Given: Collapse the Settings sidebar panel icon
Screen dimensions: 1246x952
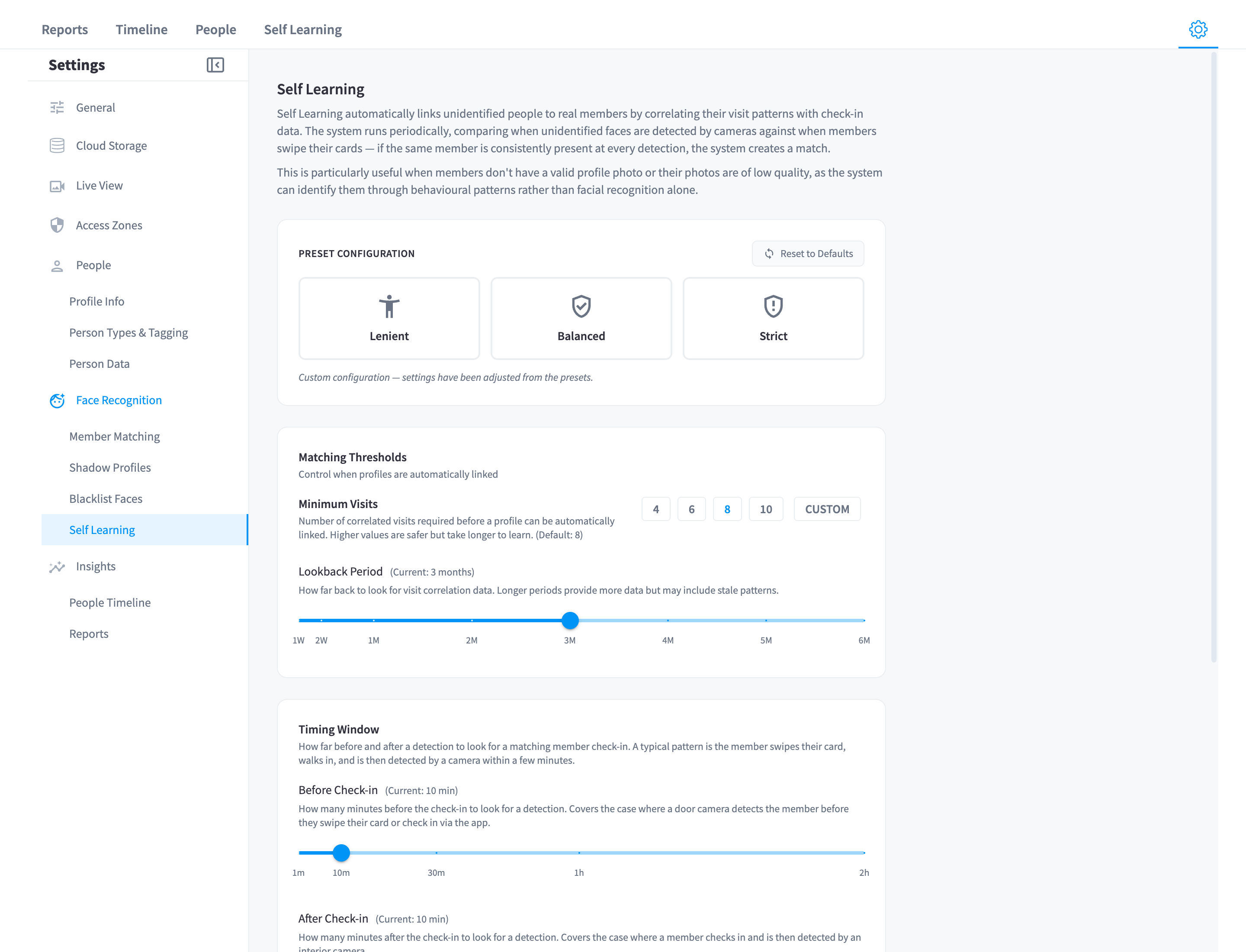Looking at the screenshot, I should [x=215, y=65].
